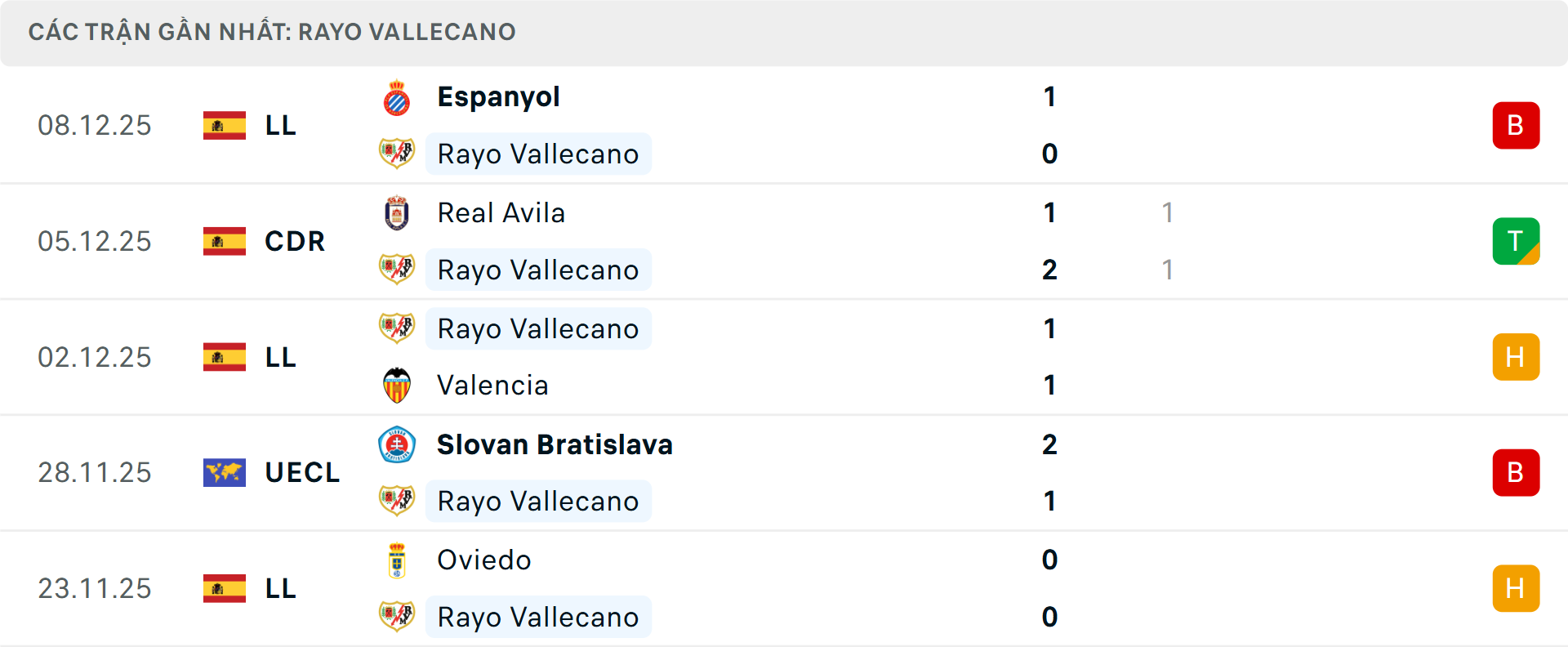Click the Espanyol team name

tap(498, 96)
